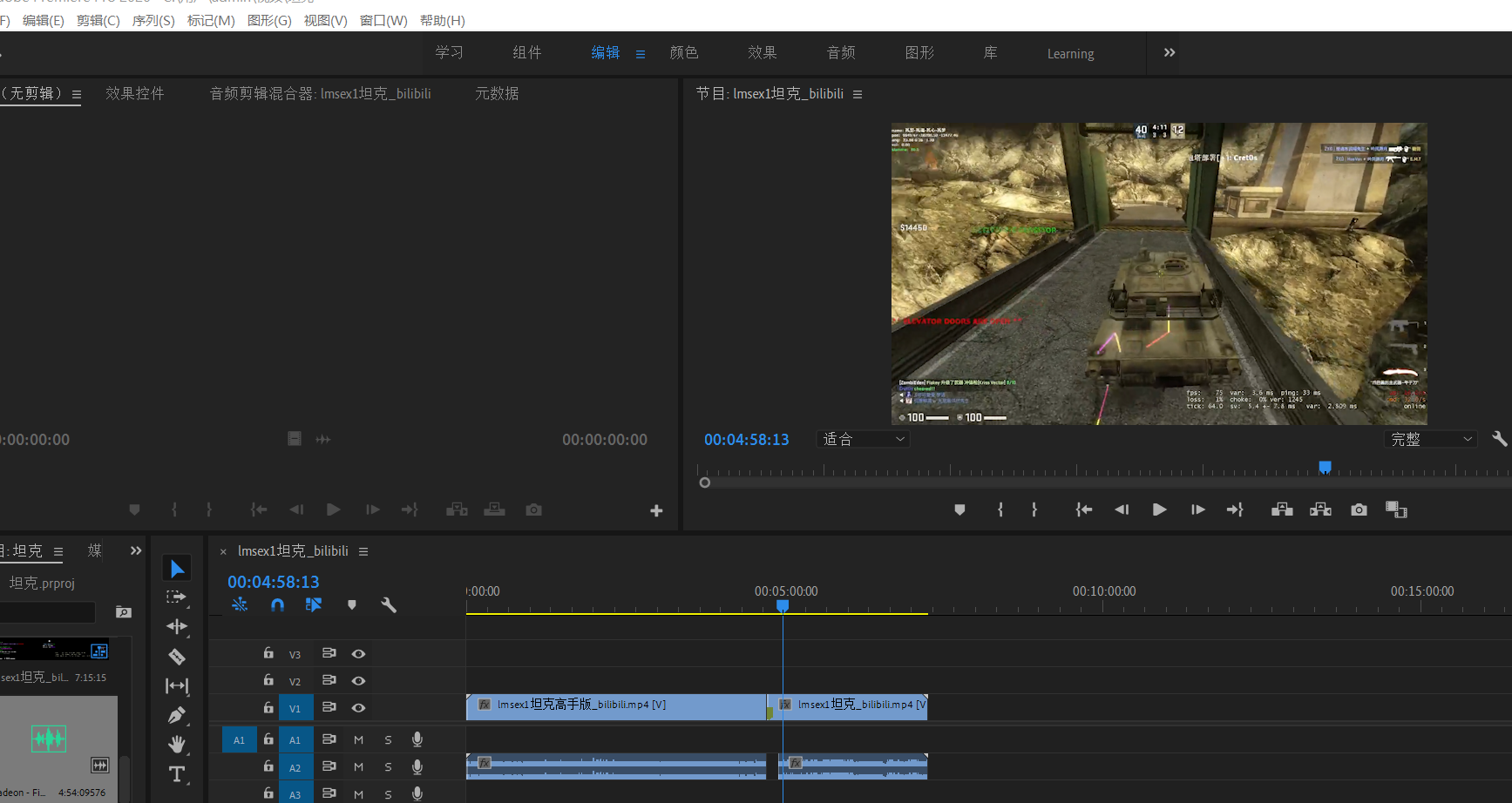This screenshot has height=803, width=1512.
Task: Select the Pen tool
Action: click(177, 715)
